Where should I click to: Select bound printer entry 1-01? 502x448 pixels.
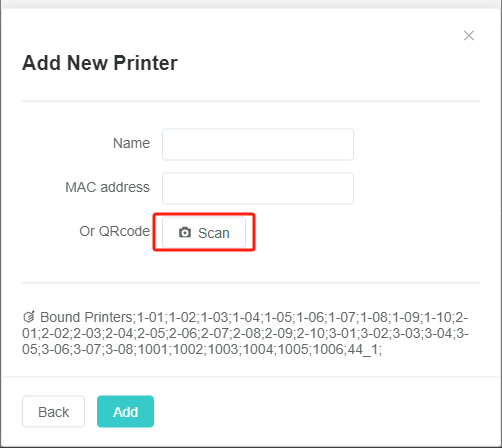151,317
